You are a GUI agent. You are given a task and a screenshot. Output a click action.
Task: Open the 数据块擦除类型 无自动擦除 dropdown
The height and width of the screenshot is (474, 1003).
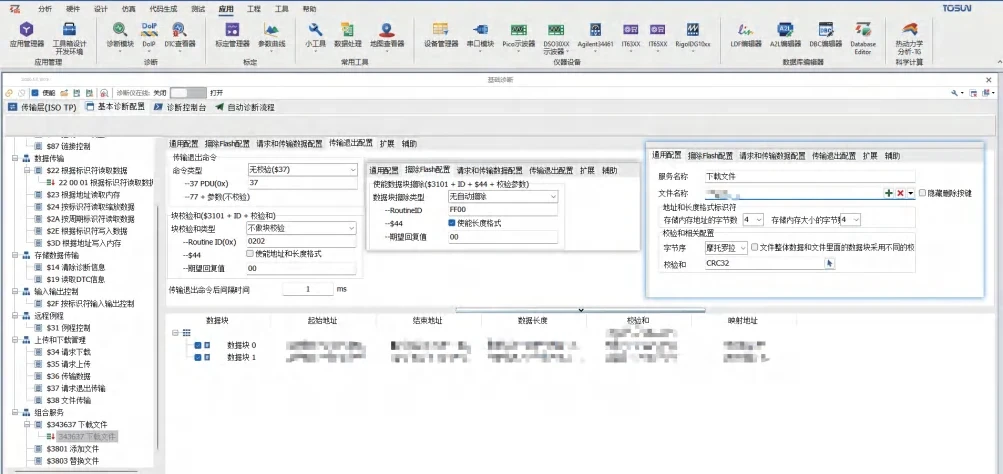click(503, 197)
